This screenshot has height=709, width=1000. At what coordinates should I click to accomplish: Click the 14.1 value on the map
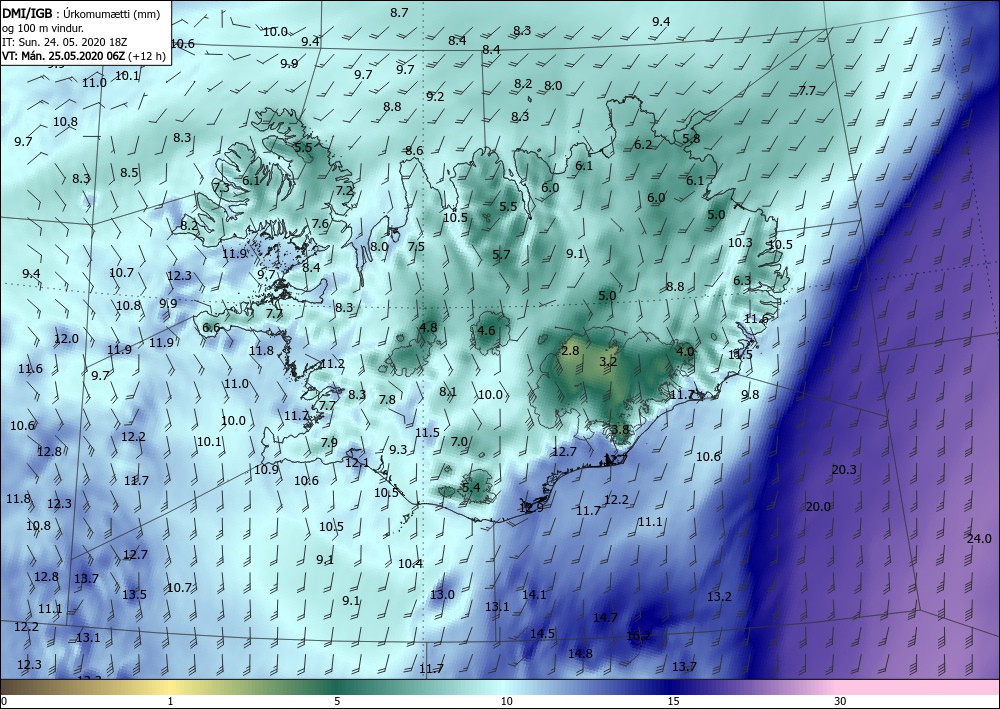pos(534,595)
